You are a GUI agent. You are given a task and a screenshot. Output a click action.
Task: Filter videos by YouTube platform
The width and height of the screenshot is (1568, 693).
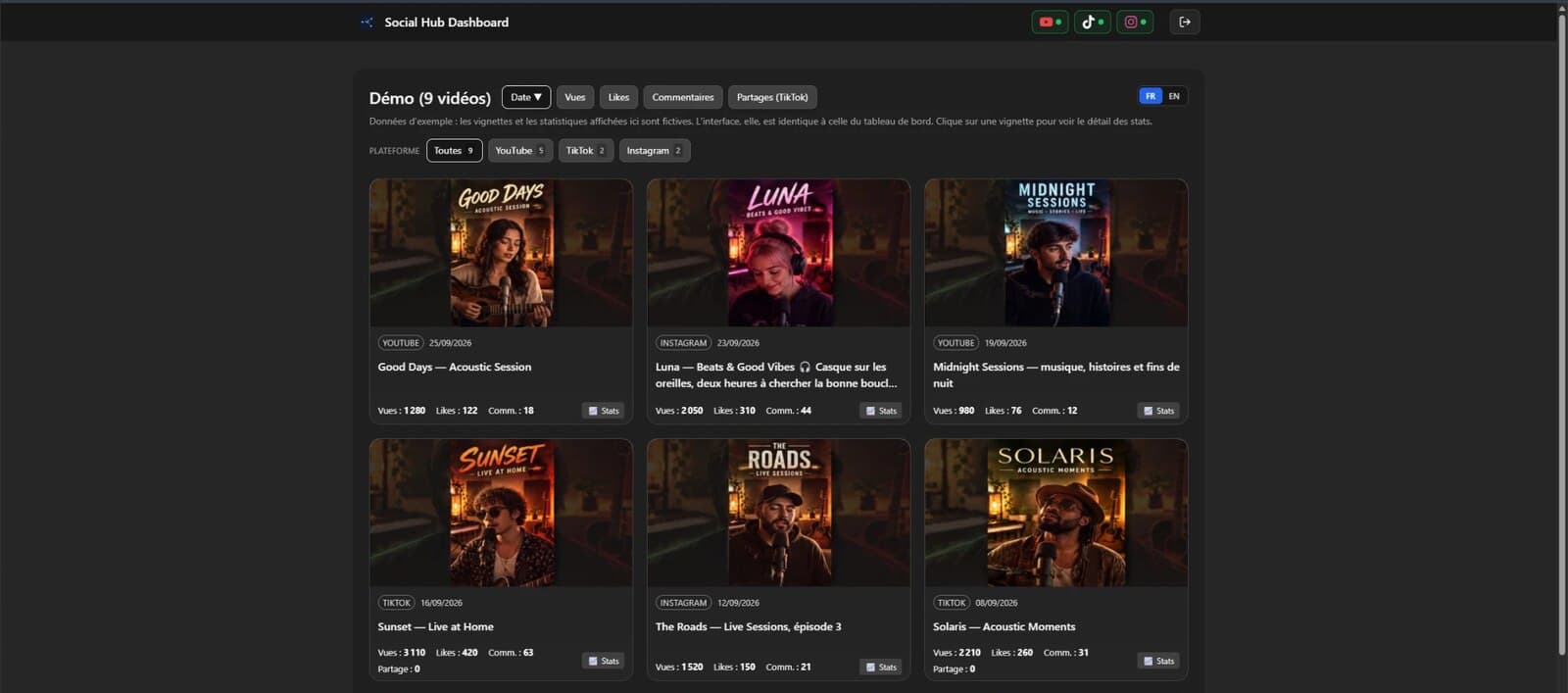click(x=519, y=150)
